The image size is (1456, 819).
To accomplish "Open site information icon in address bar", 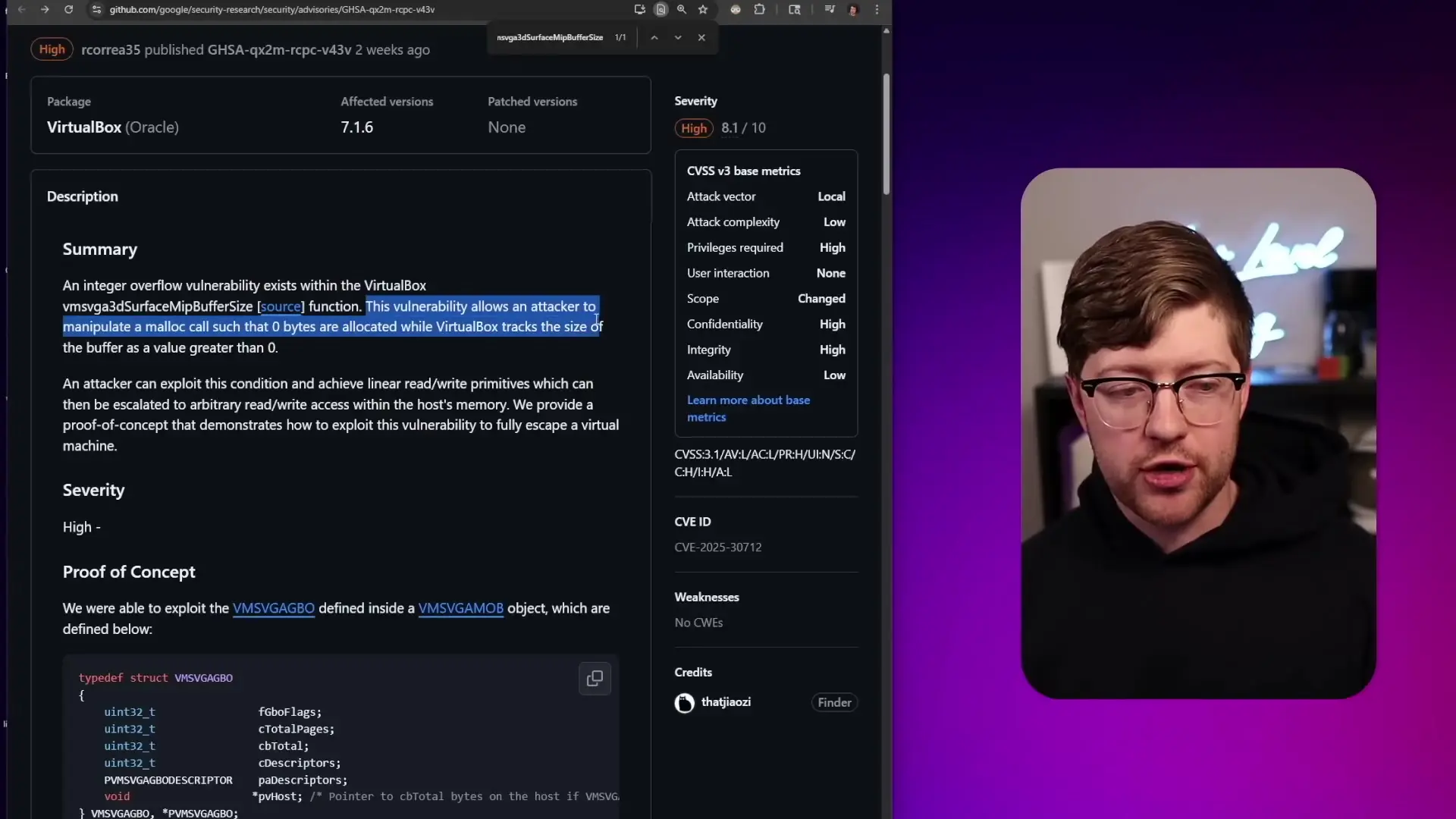I will (96, 9).
